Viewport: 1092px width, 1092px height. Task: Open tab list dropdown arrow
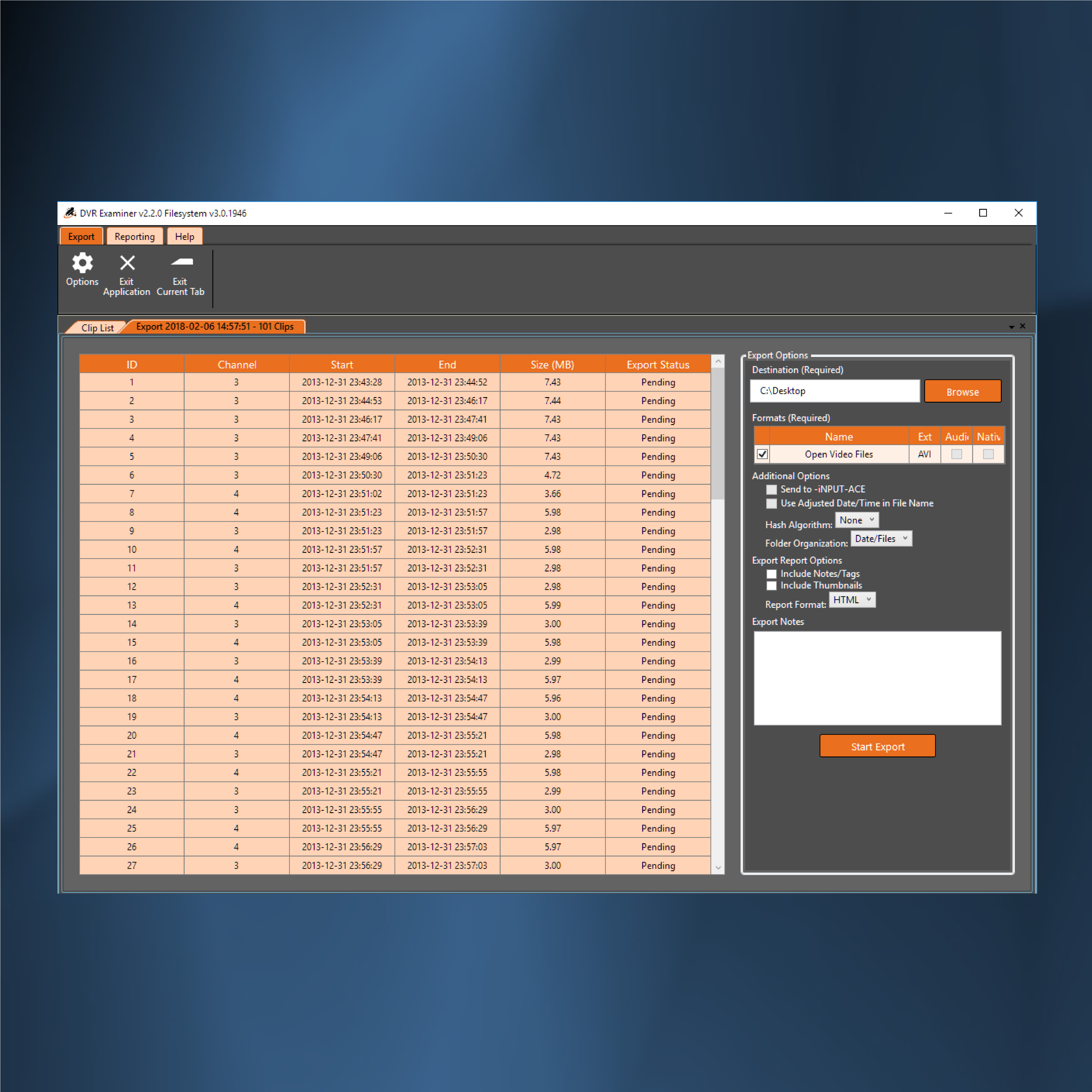tap(1011, 327)
